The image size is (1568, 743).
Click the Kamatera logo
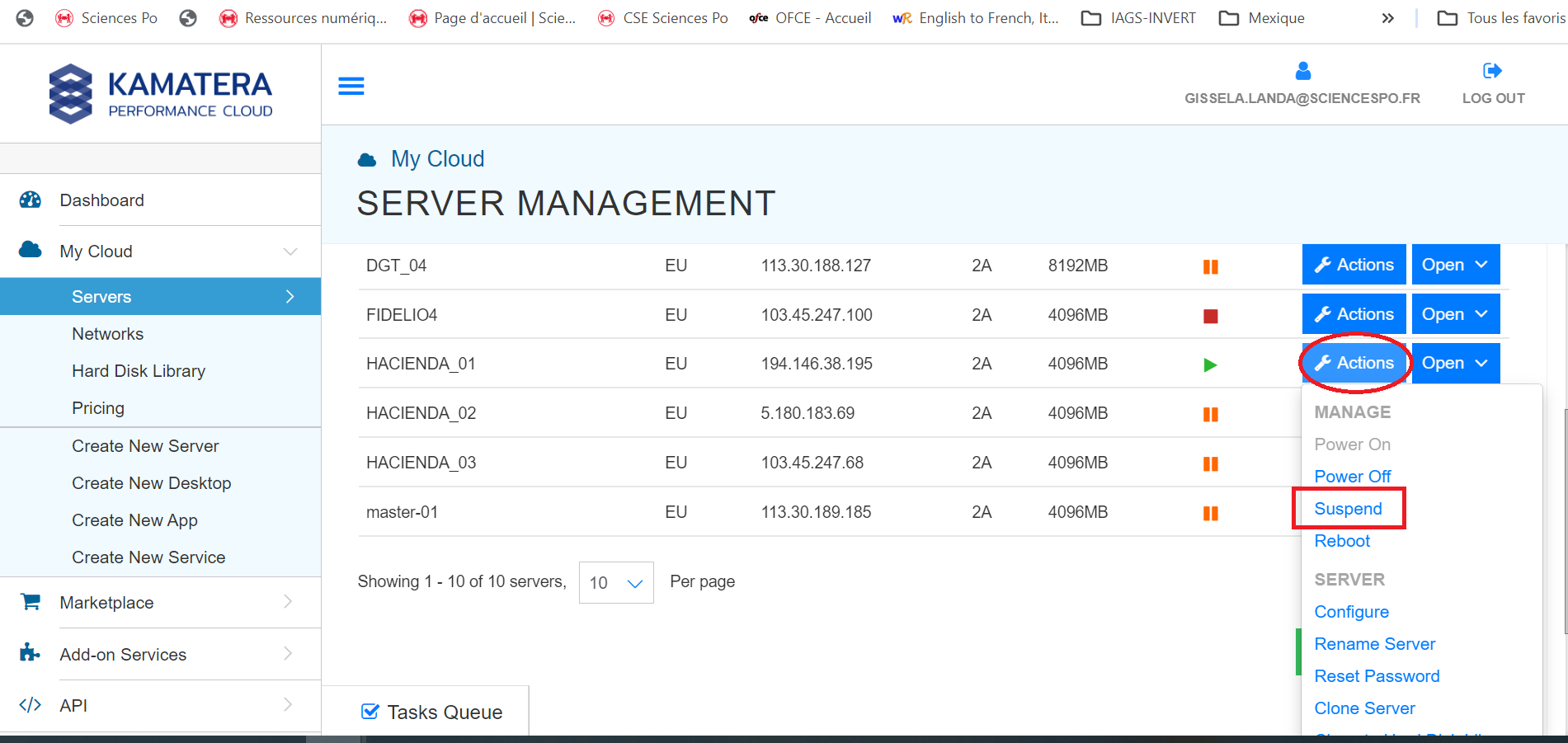click(x=161, y=94)
